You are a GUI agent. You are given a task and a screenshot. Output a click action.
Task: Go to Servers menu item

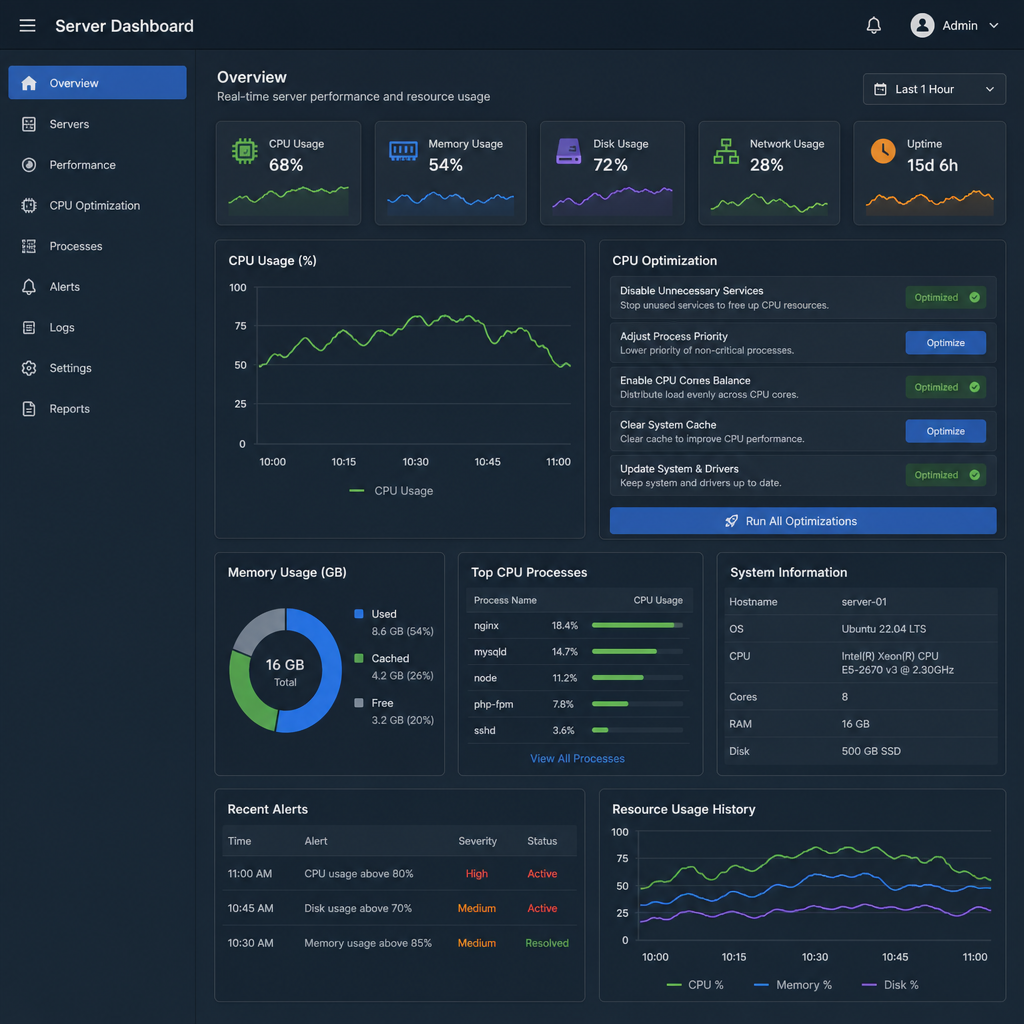97,124
